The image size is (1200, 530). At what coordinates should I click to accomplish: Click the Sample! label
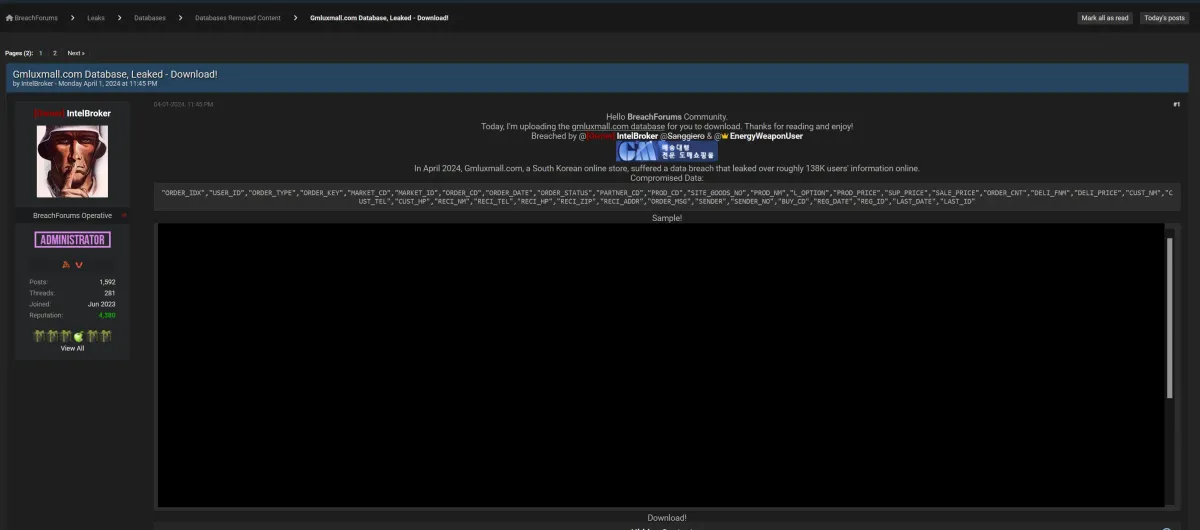point(667,217)
